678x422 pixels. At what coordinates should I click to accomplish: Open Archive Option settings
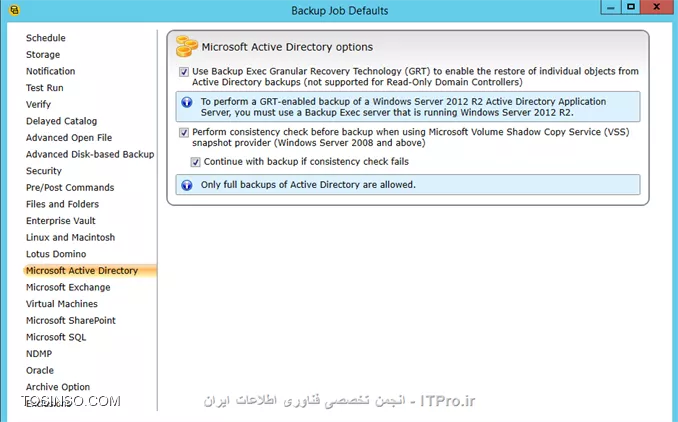(x=58, y=387)
